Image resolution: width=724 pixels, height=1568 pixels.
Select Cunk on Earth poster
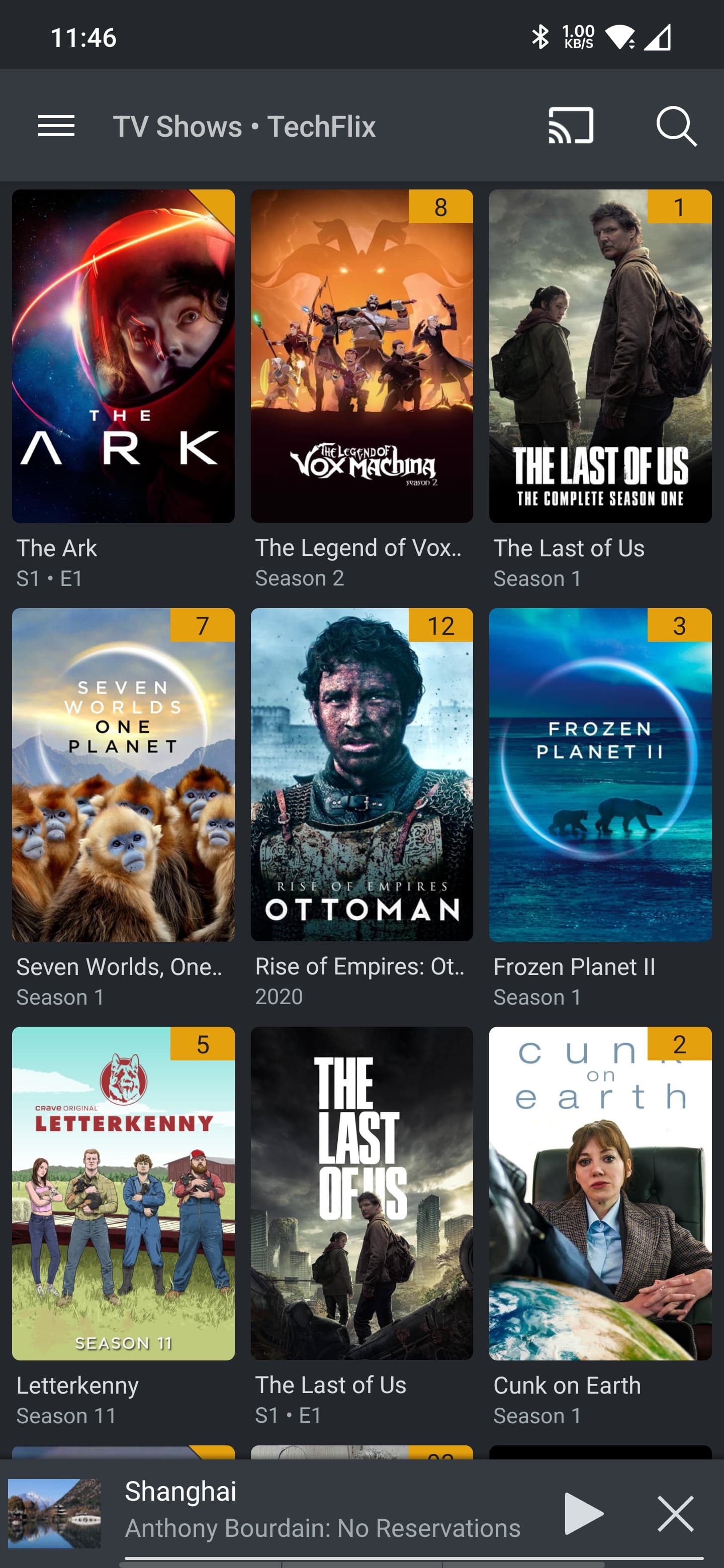pos(600,1194)
